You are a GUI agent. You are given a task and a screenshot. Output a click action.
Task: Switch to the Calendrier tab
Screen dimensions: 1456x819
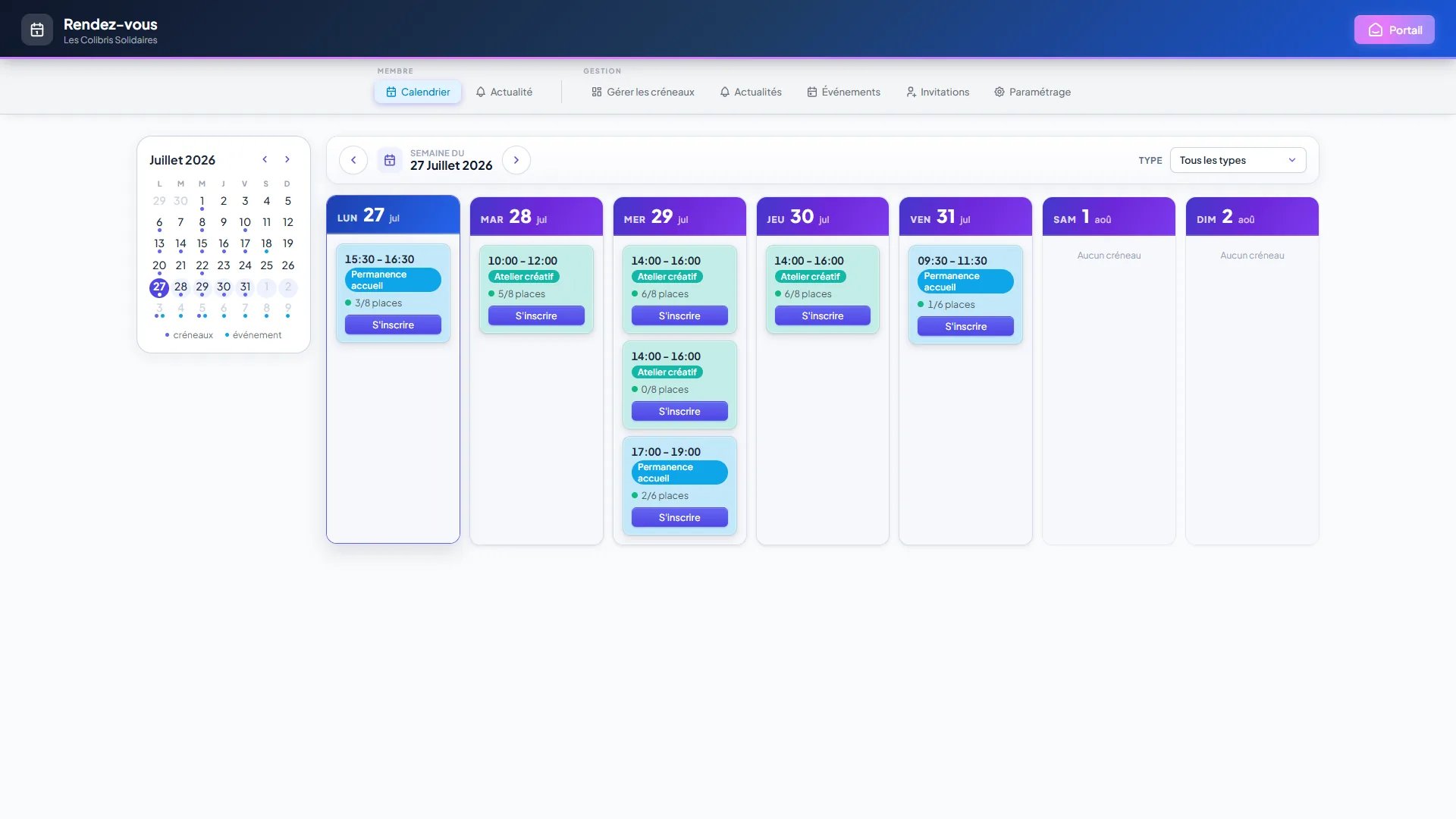[x=418, y=92]
